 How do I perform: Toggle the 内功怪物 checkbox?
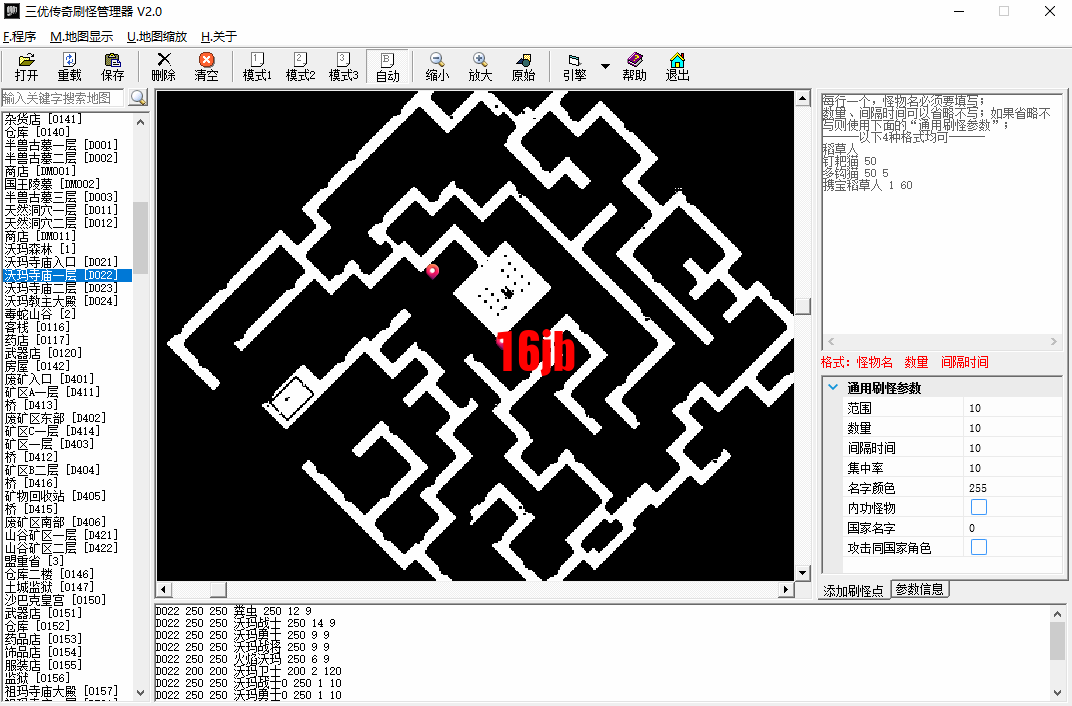tap(979, 508)
